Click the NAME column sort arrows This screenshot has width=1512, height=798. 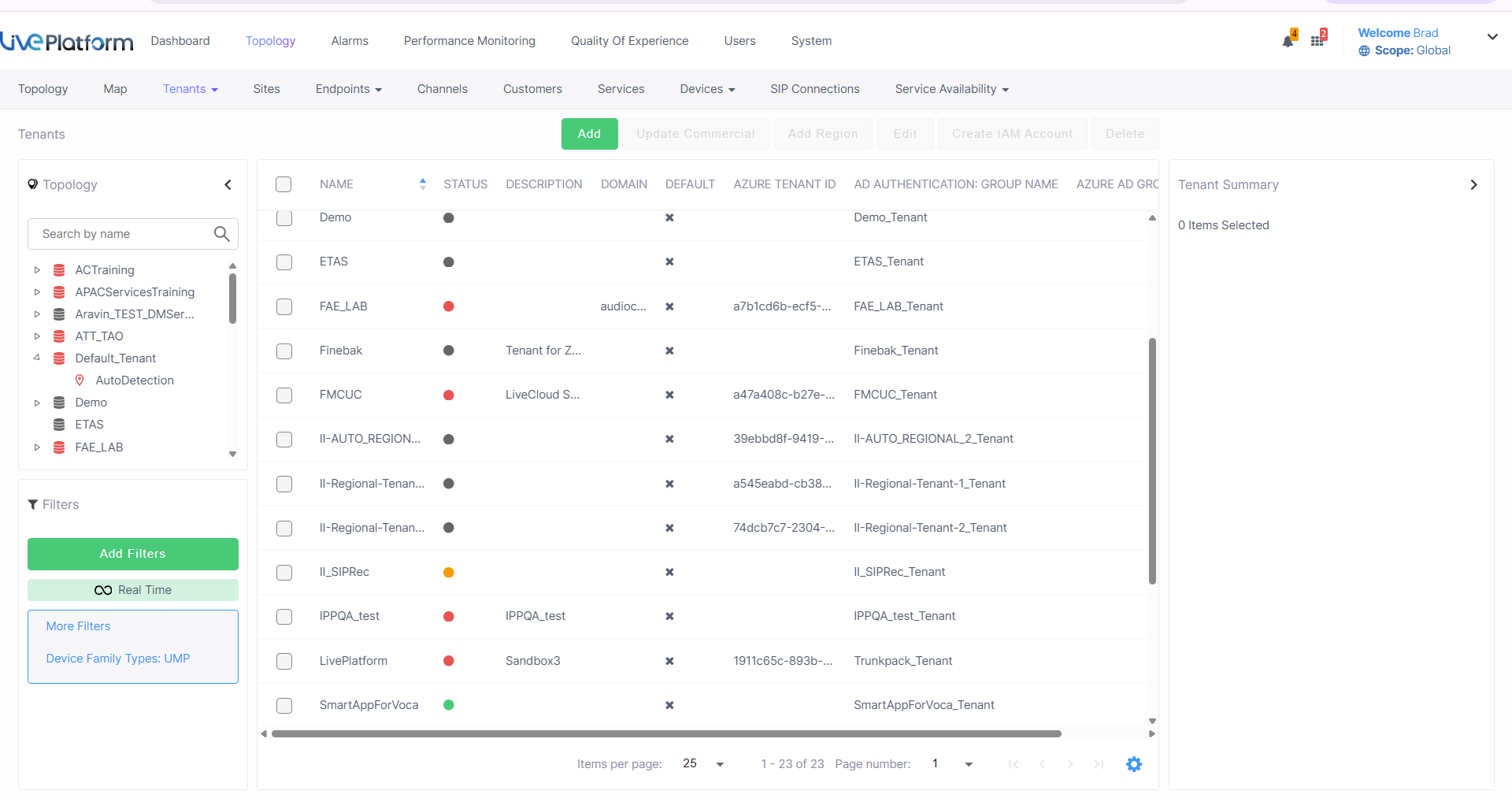[423, 184]
